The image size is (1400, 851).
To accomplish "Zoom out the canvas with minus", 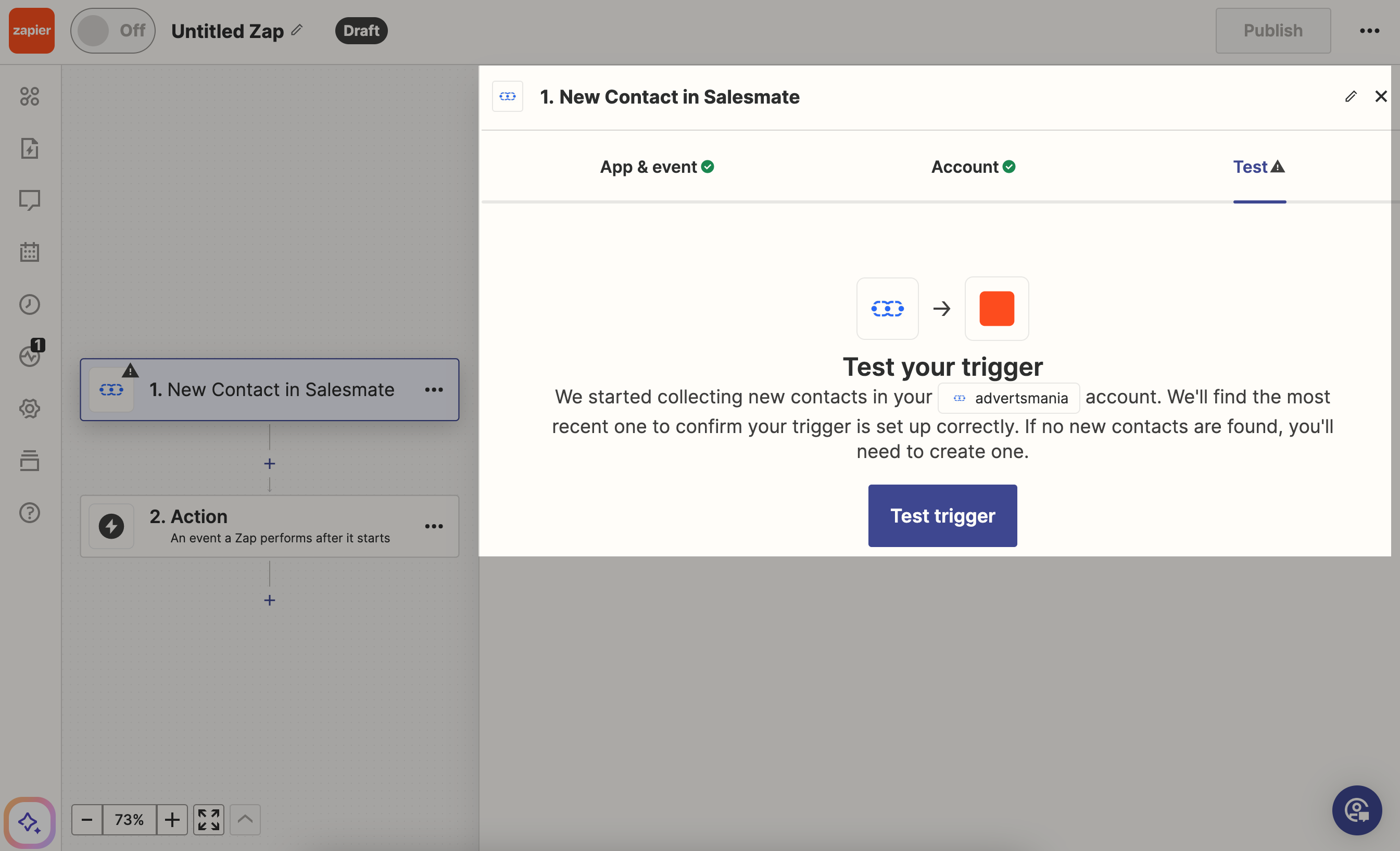I will (x=87, y=820).
